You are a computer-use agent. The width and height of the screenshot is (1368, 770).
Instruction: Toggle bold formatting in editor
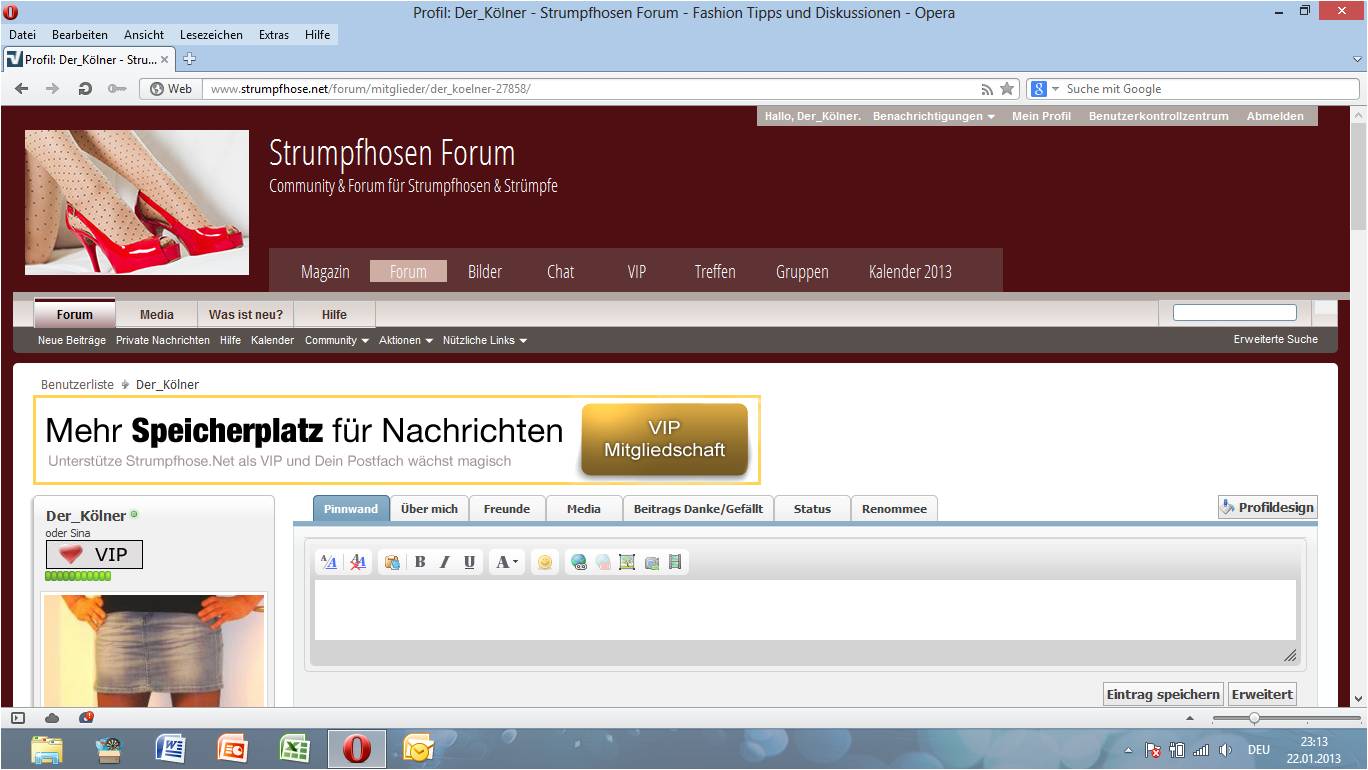(420, 562)
